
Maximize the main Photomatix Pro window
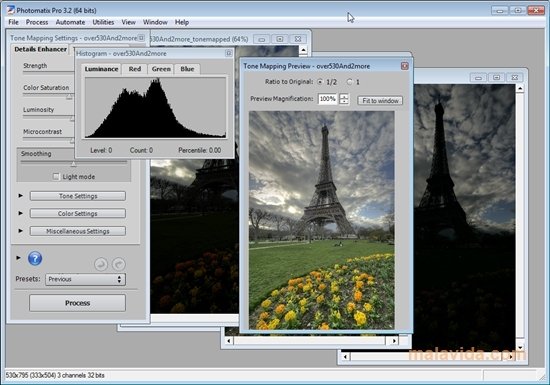[x=518, y=11]
